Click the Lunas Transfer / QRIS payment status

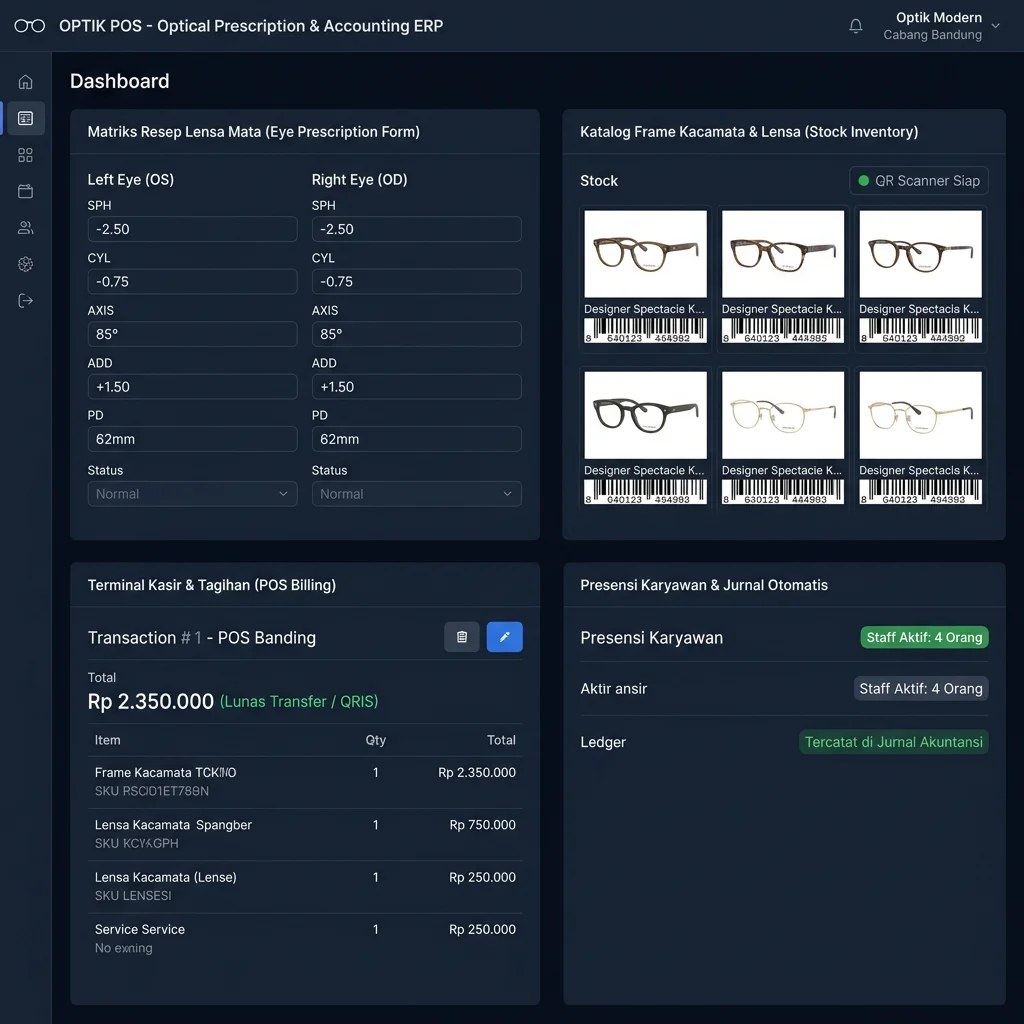point(299,702)
